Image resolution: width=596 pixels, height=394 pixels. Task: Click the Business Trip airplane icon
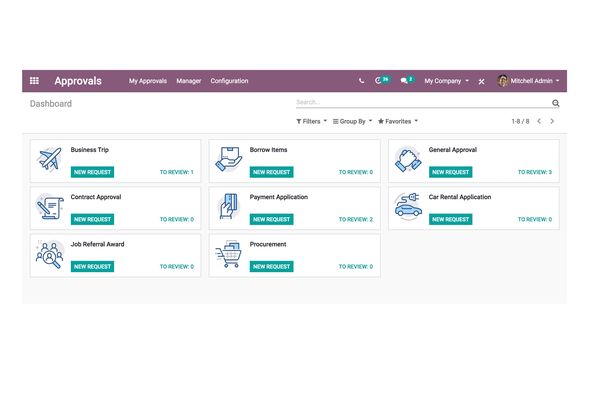49,159
